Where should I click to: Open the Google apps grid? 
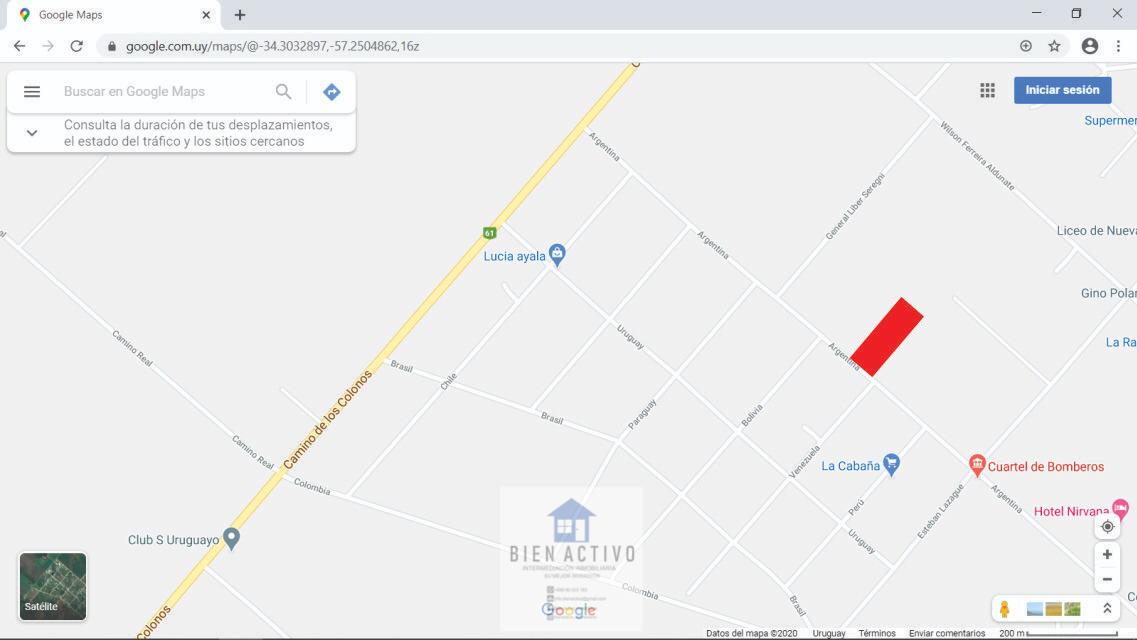coord(988,90)
